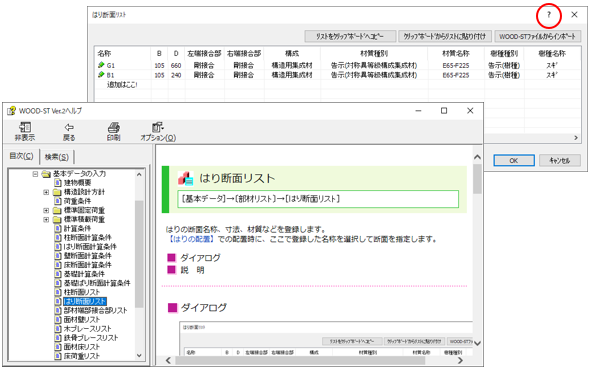590x370 pixels.
Task: Click the クリップボードからリストに貼り付け button
Action: pos(445,36)
